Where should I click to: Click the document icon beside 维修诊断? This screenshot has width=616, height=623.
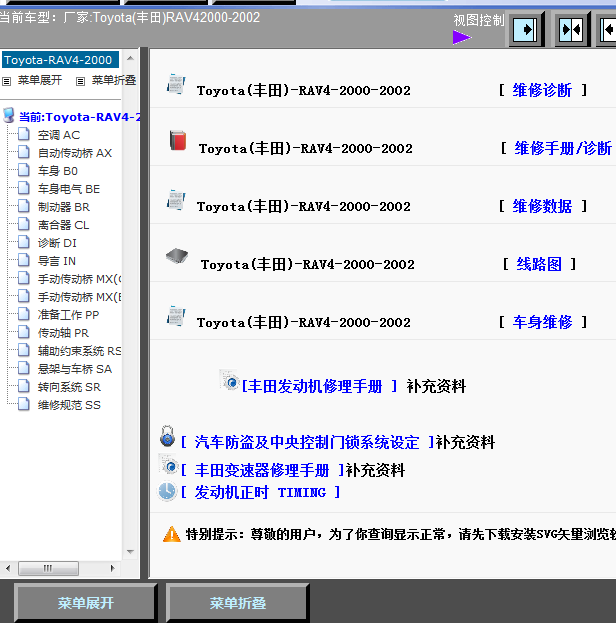pyautogui.click(x=176, y=84)
